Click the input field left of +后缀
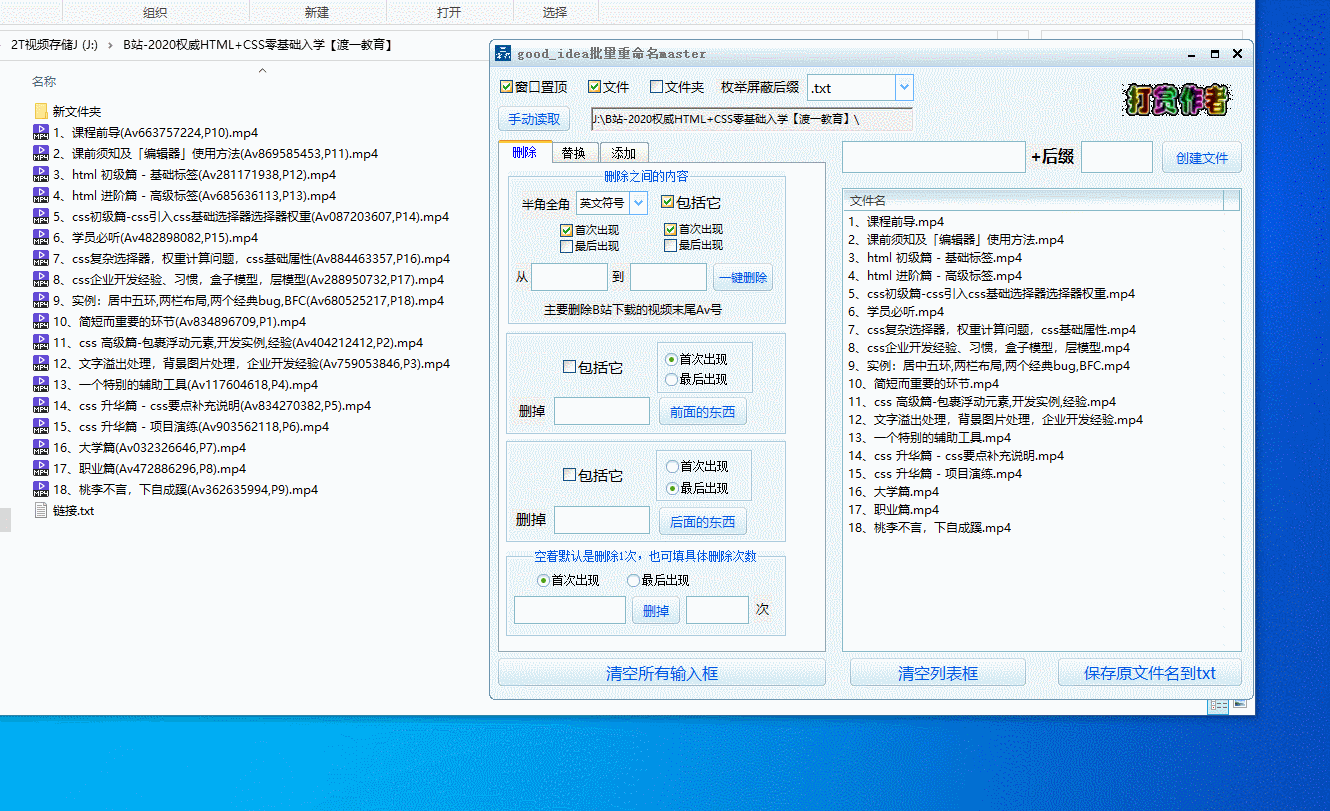1330x811 pixels. (x=933, y=157)
